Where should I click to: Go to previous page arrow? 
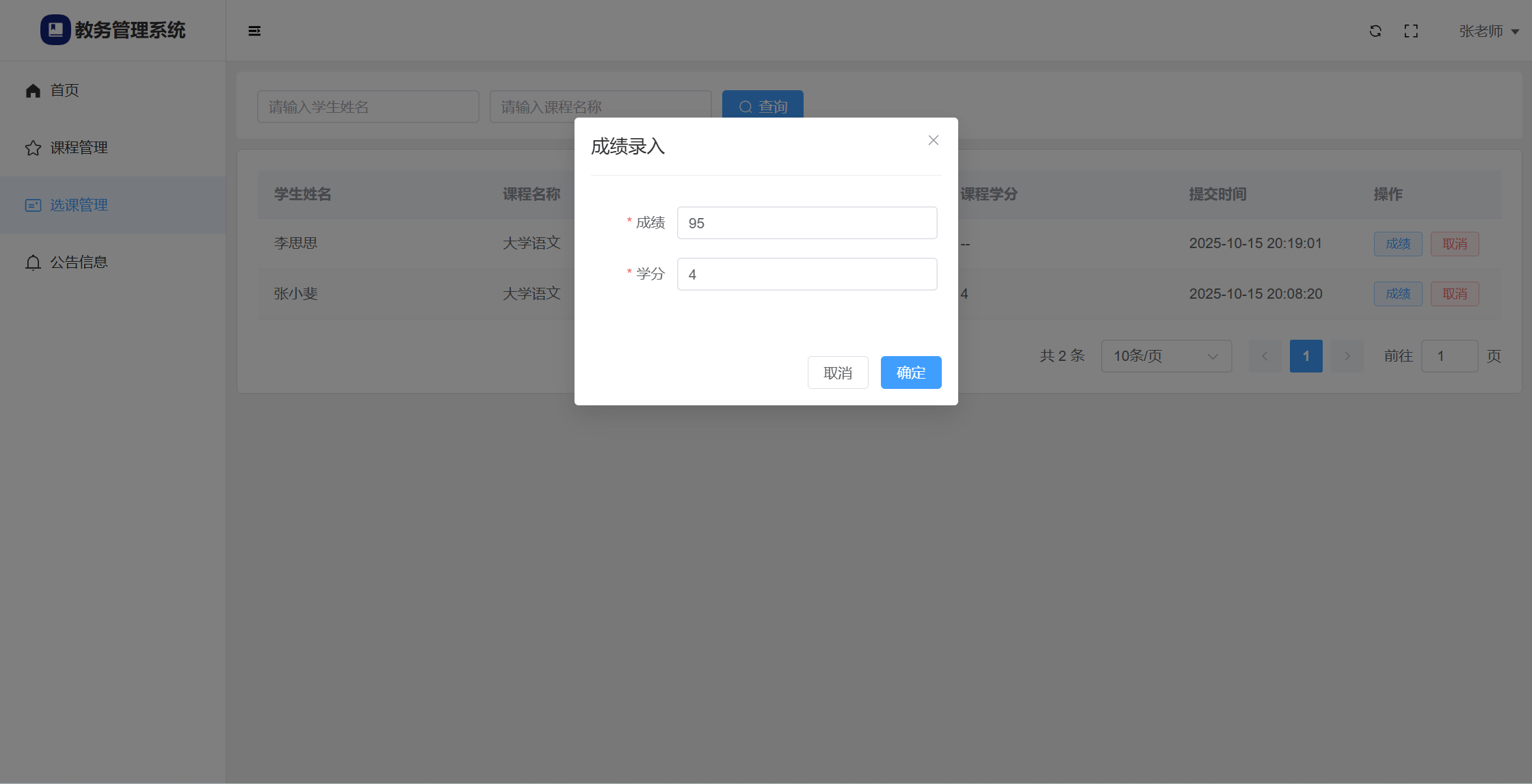coord(1265,356)
